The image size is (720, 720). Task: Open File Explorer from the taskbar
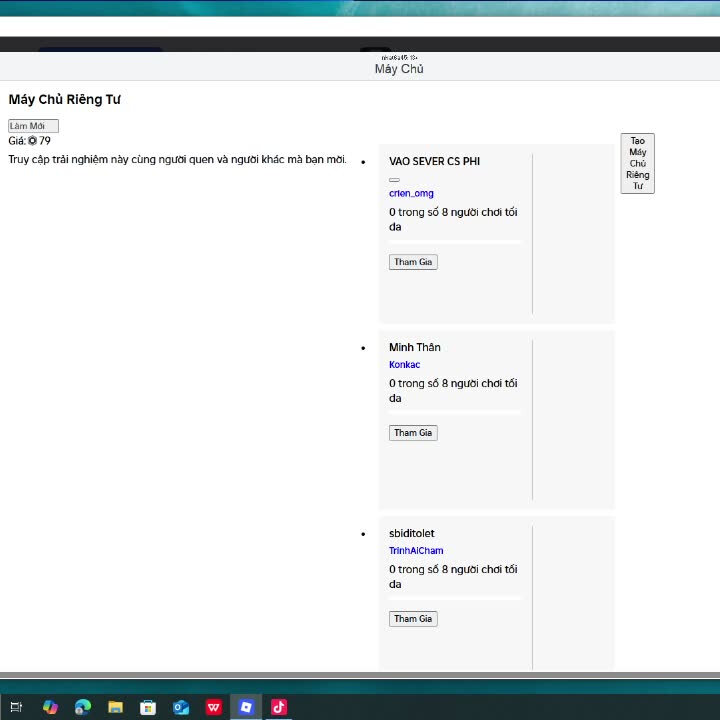coord(115,707)
